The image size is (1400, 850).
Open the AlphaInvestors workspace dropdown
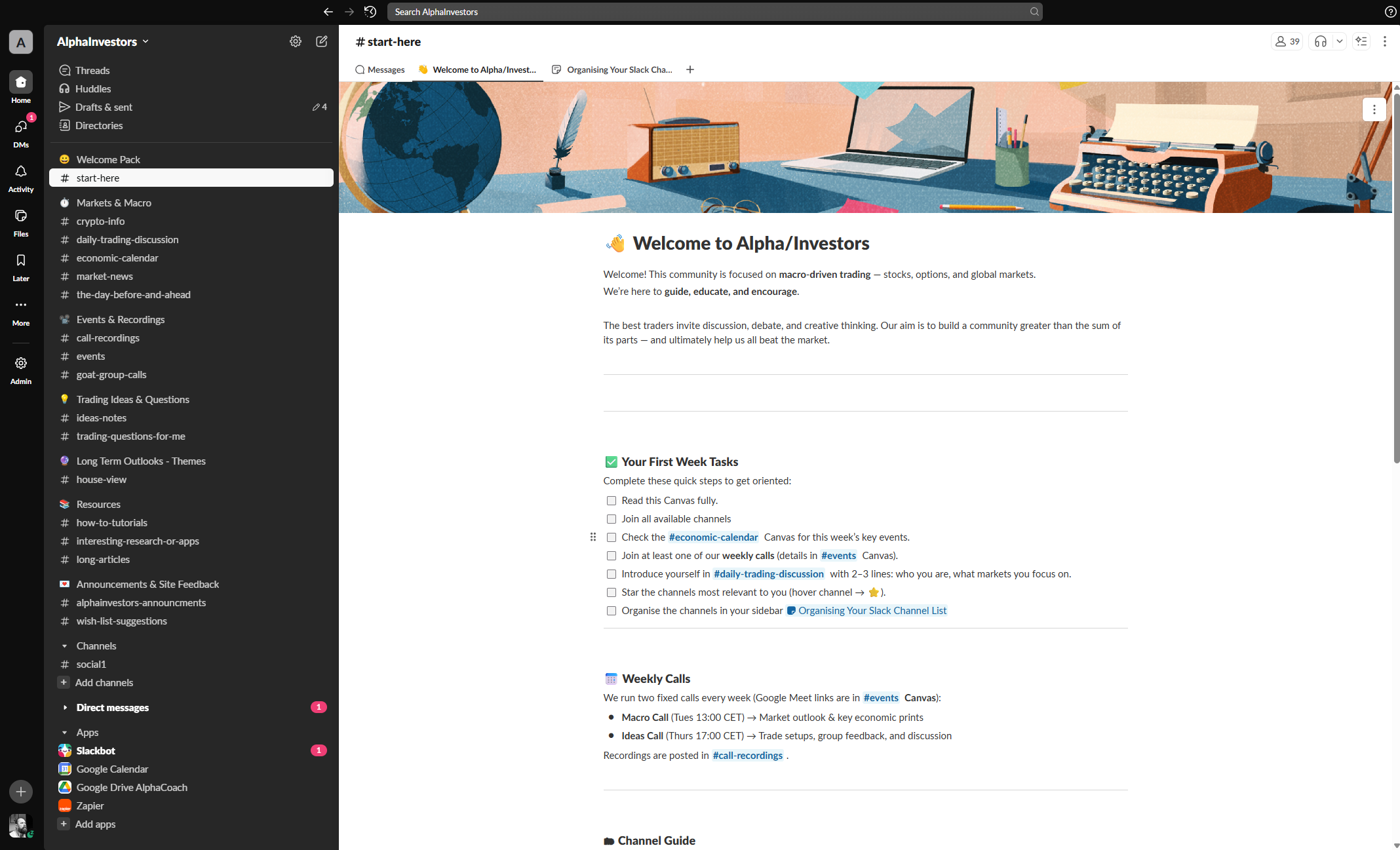[x=103, y=41]
